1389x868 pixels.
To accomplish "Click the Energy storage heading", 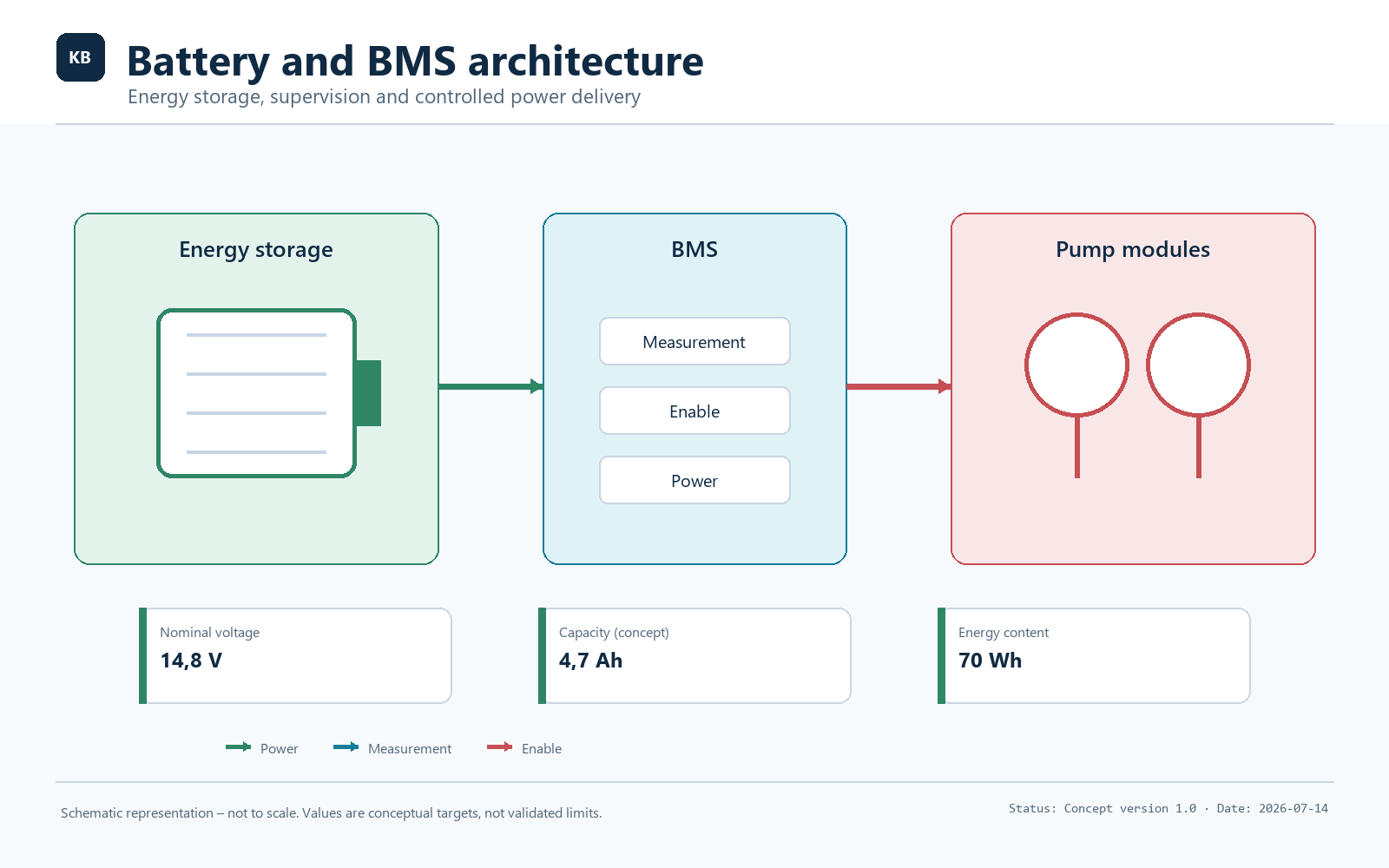I will [x=256, y=250].
